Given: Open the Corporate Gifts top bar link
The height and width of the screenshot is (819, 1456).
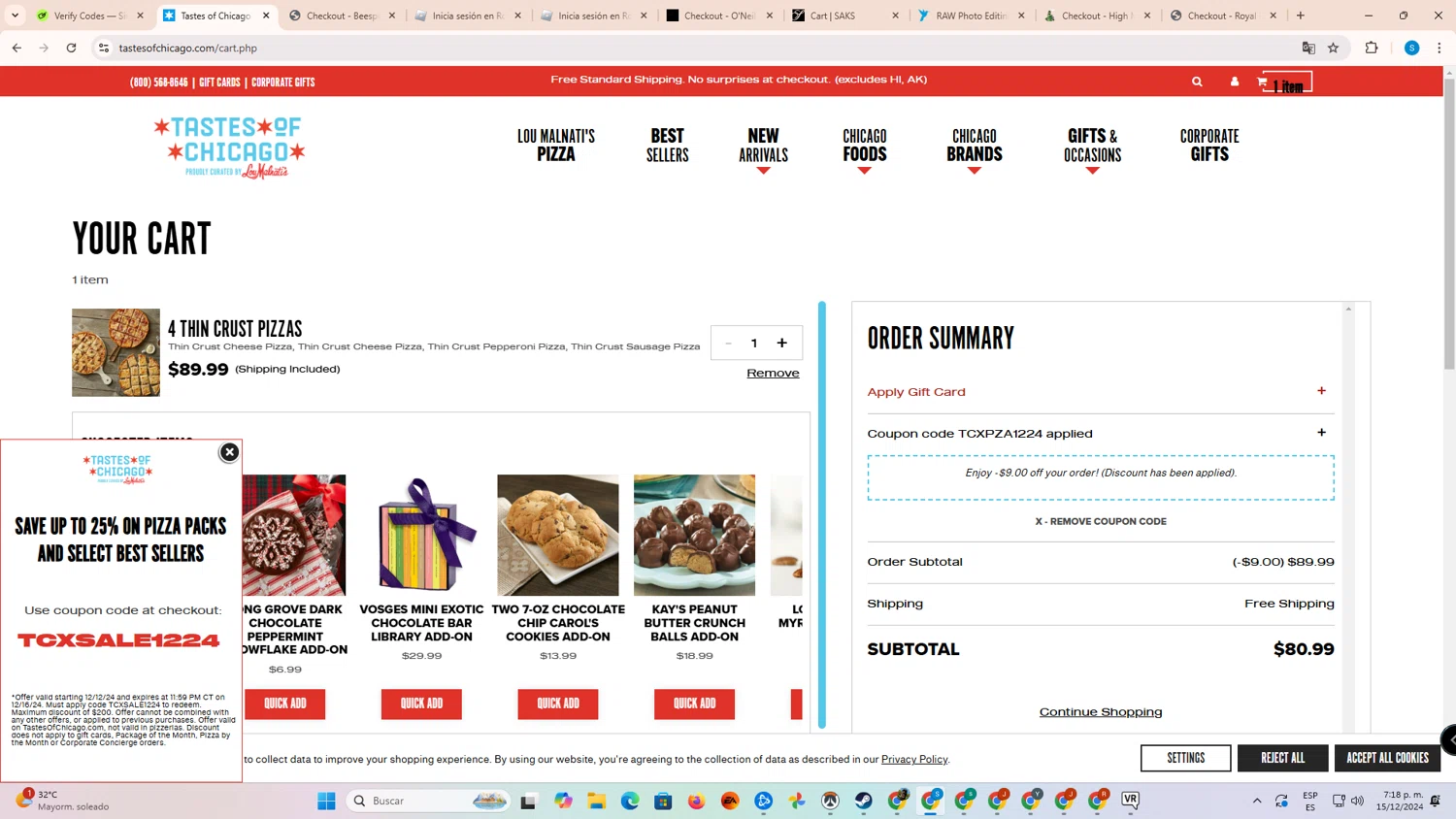Looking at the screenshot, I should [x=283, y=82].
